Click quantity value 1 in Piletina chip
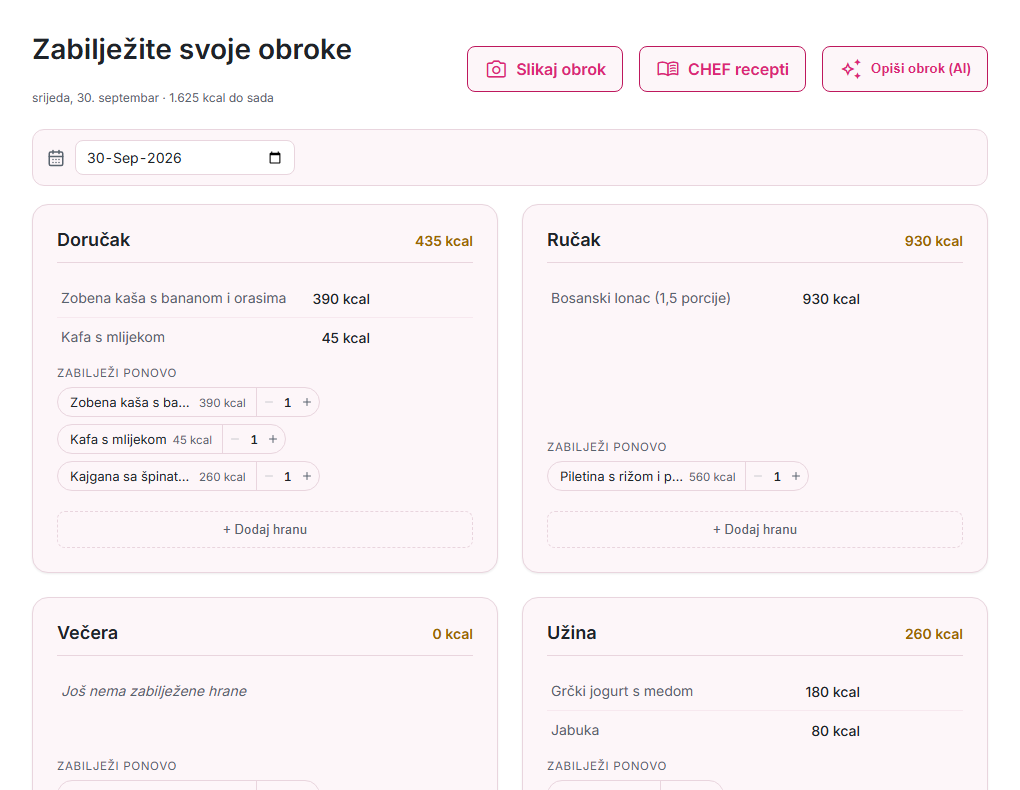 (777, 477)
